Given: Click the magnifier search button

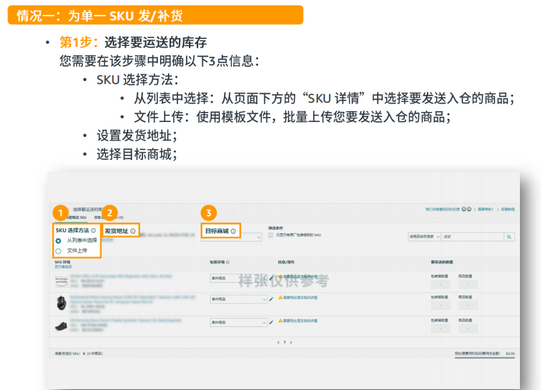Looking at the screenshot, I should [x=509, y=237].
